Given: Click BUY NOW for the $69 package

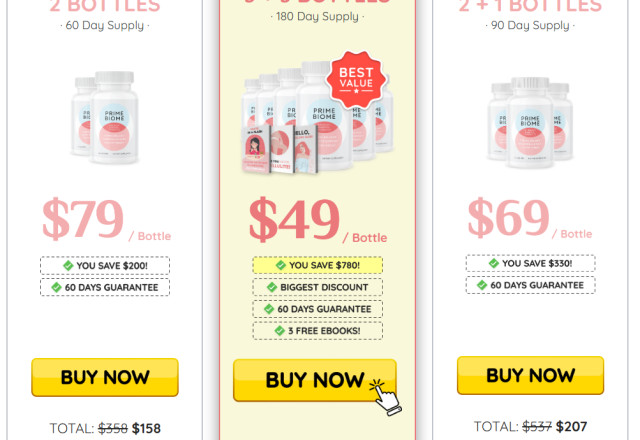Looking at the screenshot, I should (530, 375).
